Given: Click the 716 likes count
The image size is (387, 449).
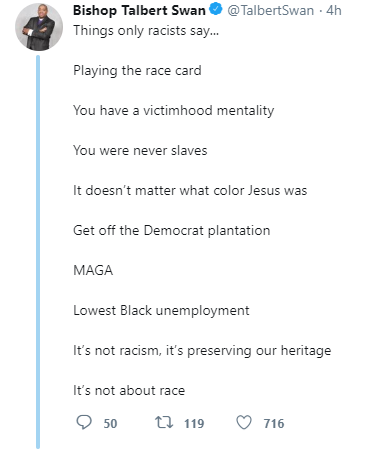Looking at the screenshot, I should [274, 424].
